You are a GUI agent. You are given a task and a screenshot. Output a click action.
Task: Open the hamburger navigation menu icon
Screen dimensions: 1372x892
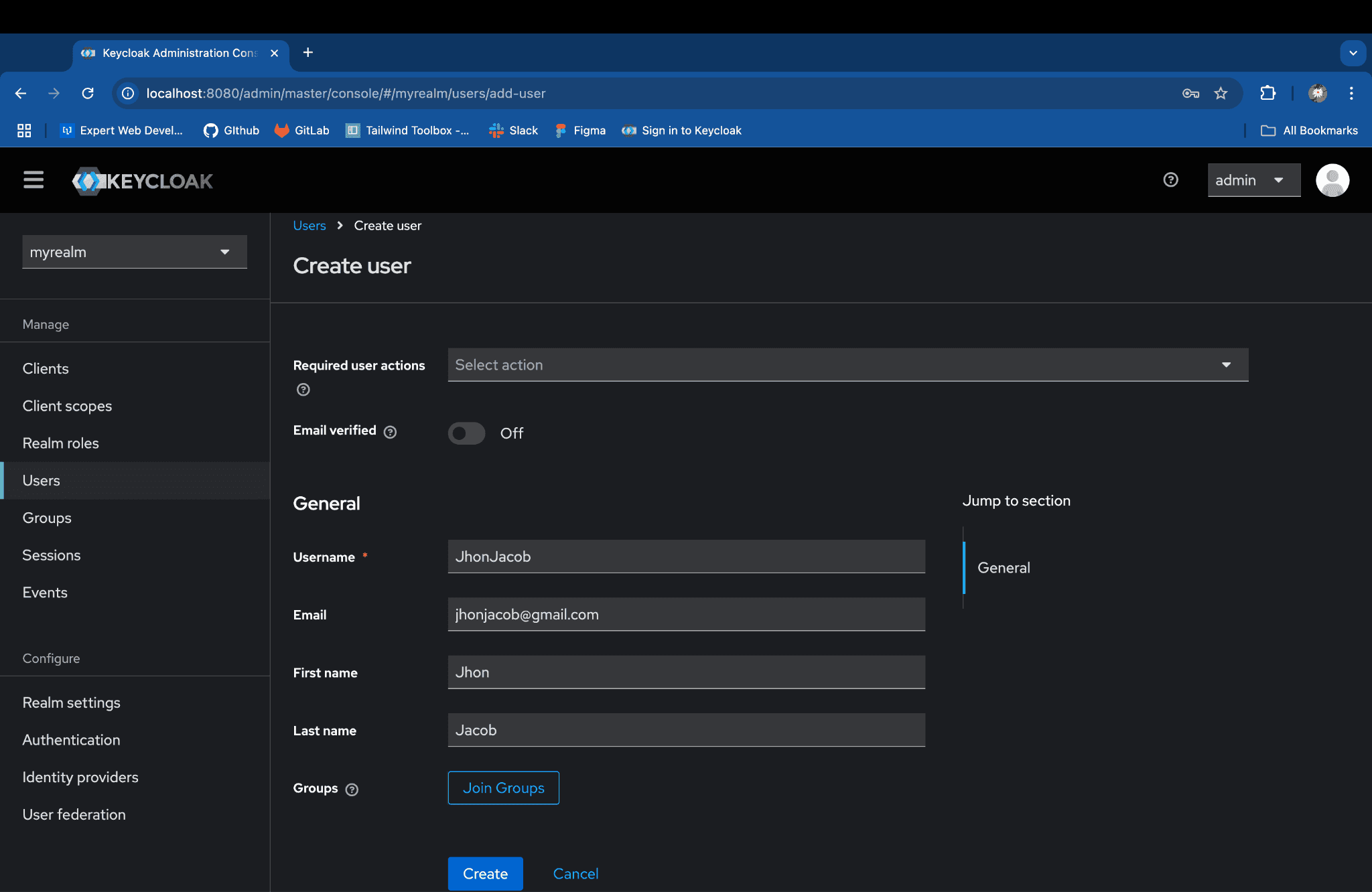[33, 180]
